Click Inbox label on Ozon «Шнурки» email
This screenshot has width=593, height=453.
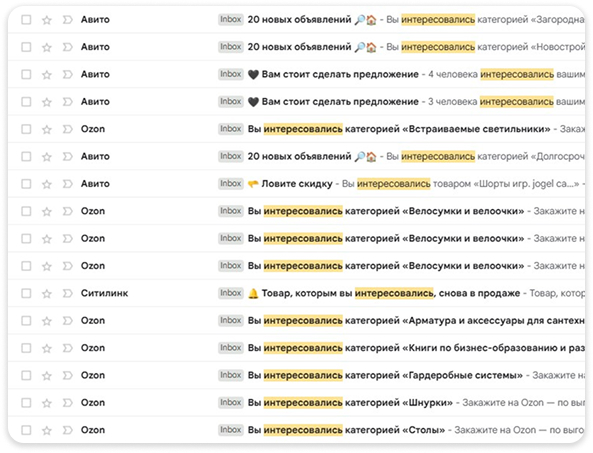pos(231,402)
